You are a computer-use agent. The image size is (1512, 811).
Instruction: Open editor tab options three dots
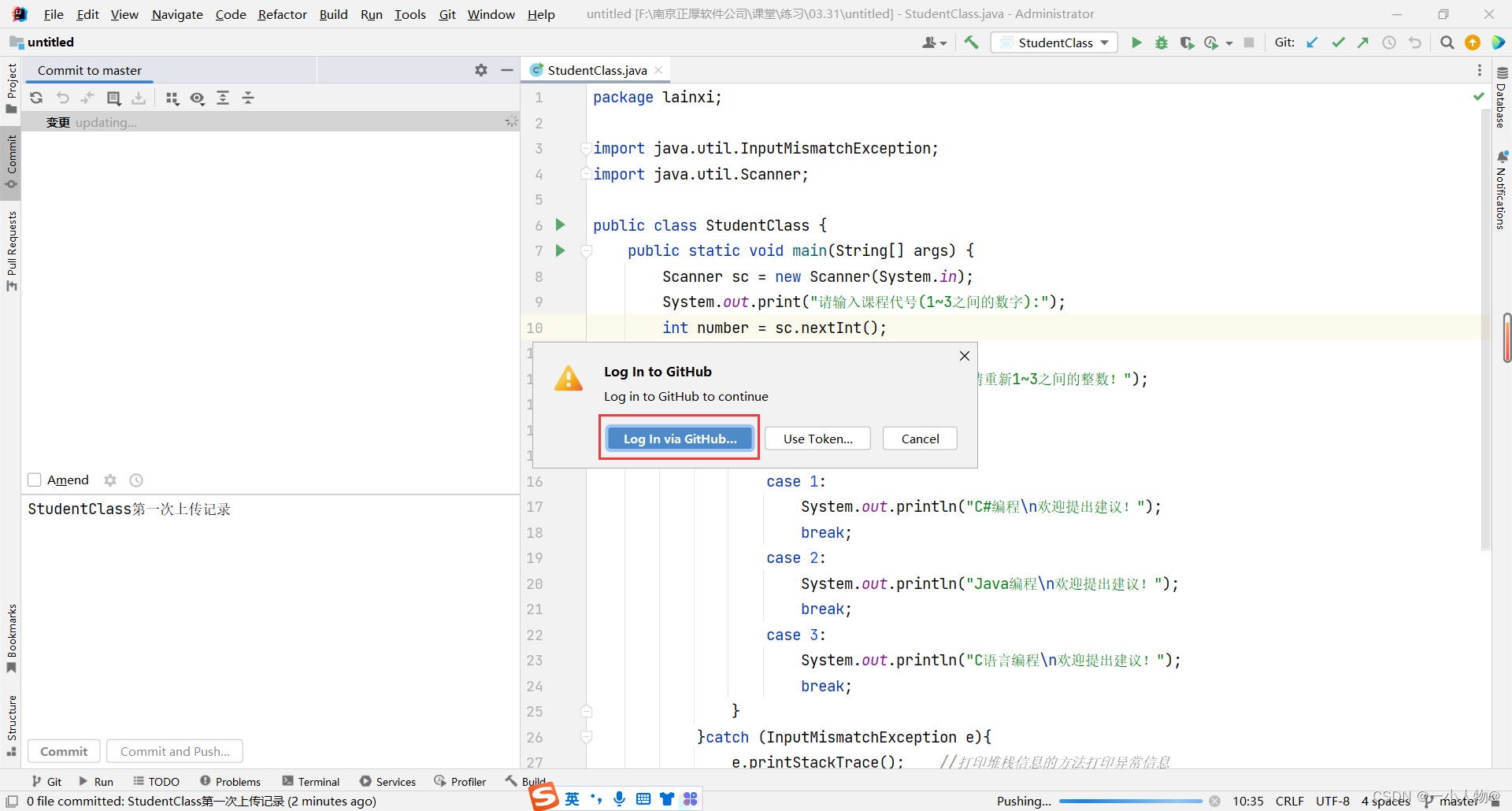tap(1480, 70)
